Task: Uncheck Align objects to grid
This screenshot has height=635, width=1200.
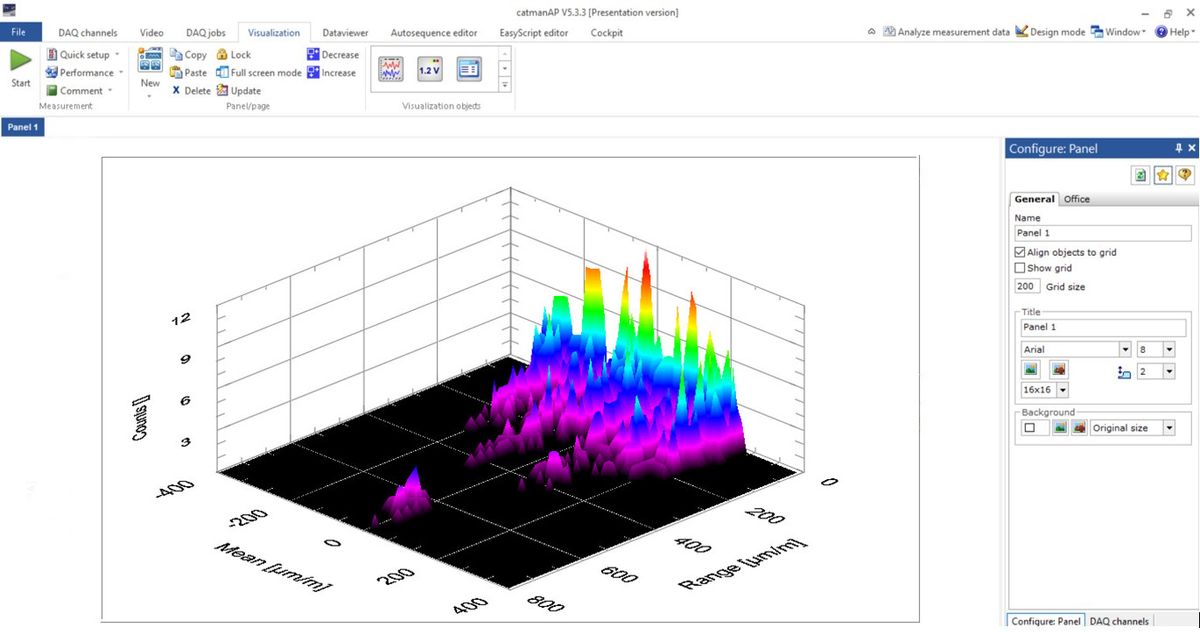Action: coord(1020,253)
